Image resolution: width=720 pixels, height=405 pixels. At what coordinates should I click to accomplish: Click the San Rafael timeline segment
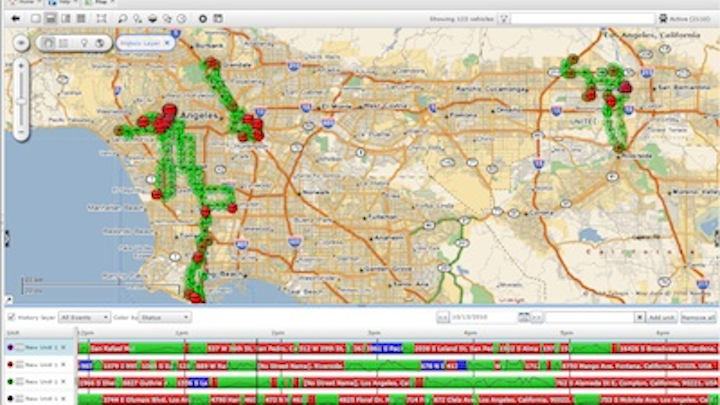click(x=111, y=349)
